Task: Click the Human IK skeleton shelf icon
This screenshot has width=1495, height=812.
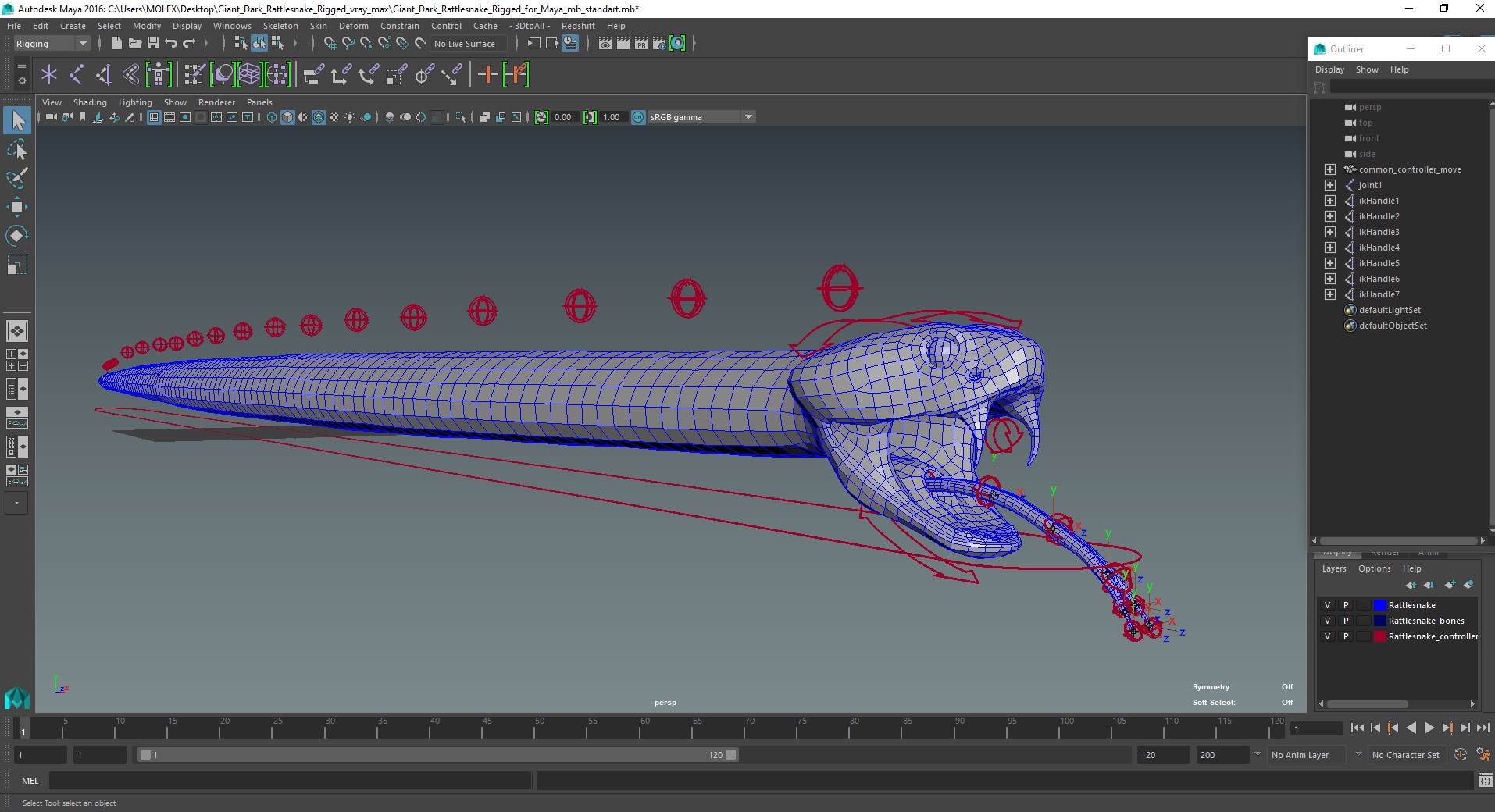Action: pyautogui.click(x=159, y=75)
